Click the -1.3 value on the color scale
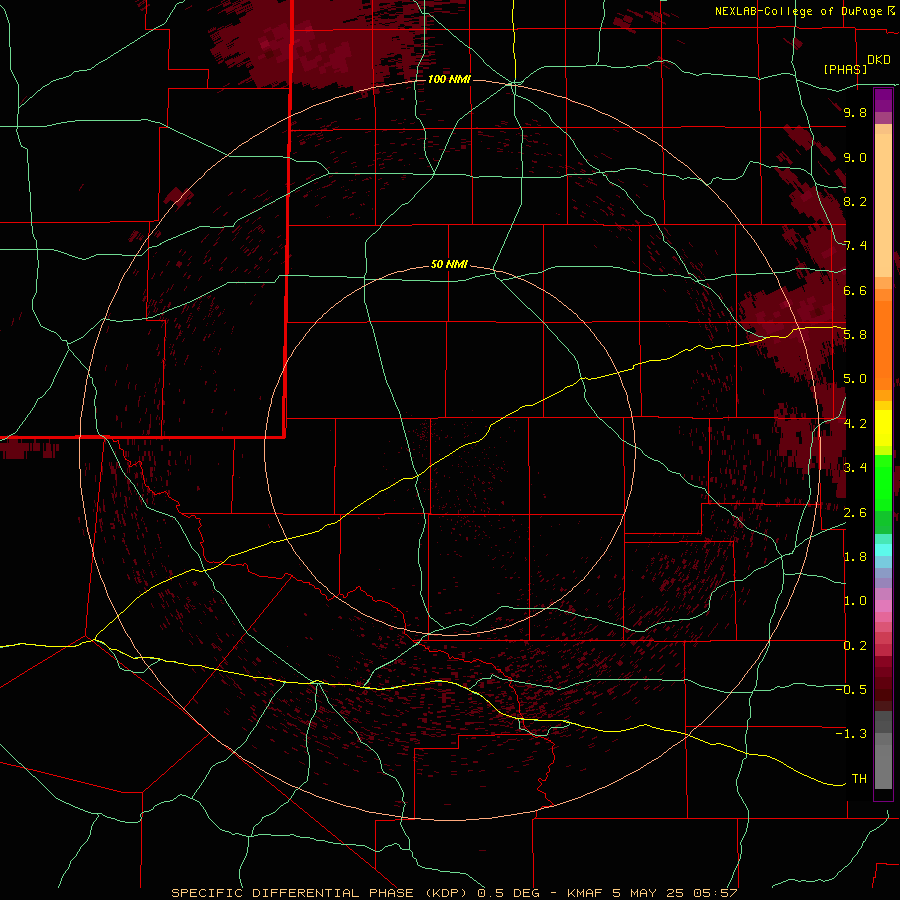Screen dimensions: 900x900 851,734
